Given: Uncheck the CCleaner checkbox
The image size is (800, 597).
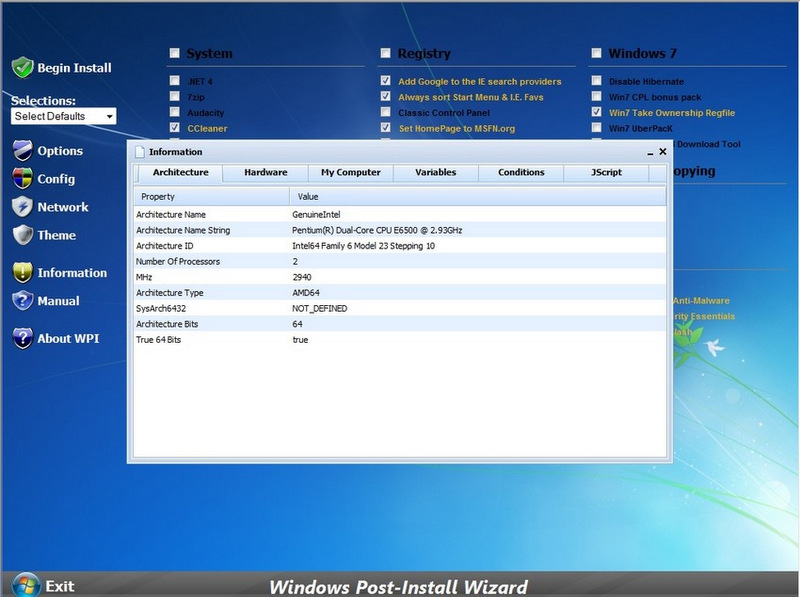Looking at the screenshot, I should tap(174, 128).
